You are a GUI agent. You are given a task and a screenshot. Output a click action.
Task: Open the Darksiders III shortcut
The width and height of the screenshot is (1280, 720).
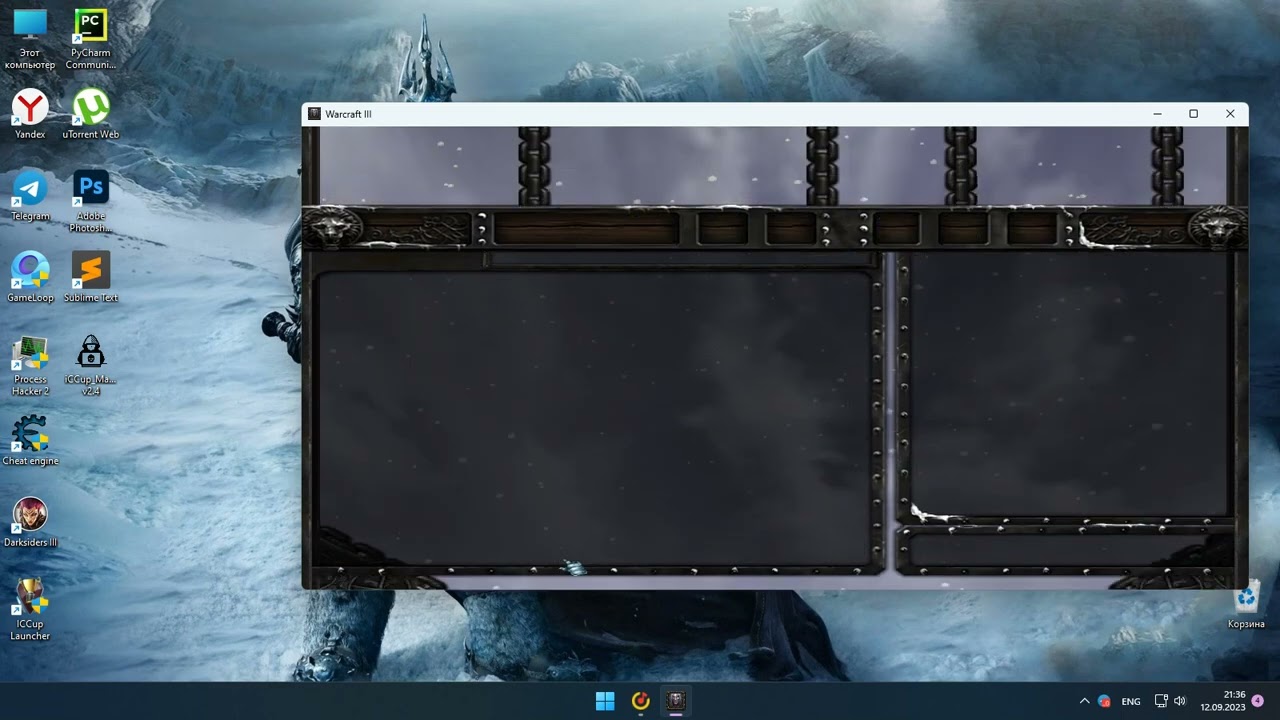[30, 522]
